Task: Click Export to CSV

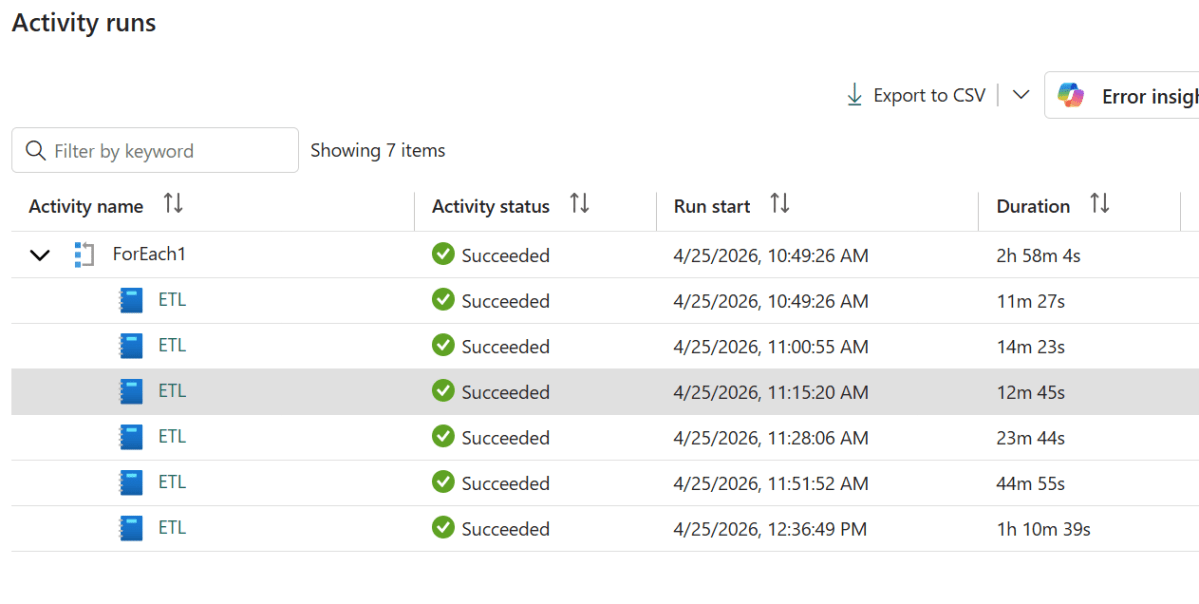Action: tap(930, 94)
